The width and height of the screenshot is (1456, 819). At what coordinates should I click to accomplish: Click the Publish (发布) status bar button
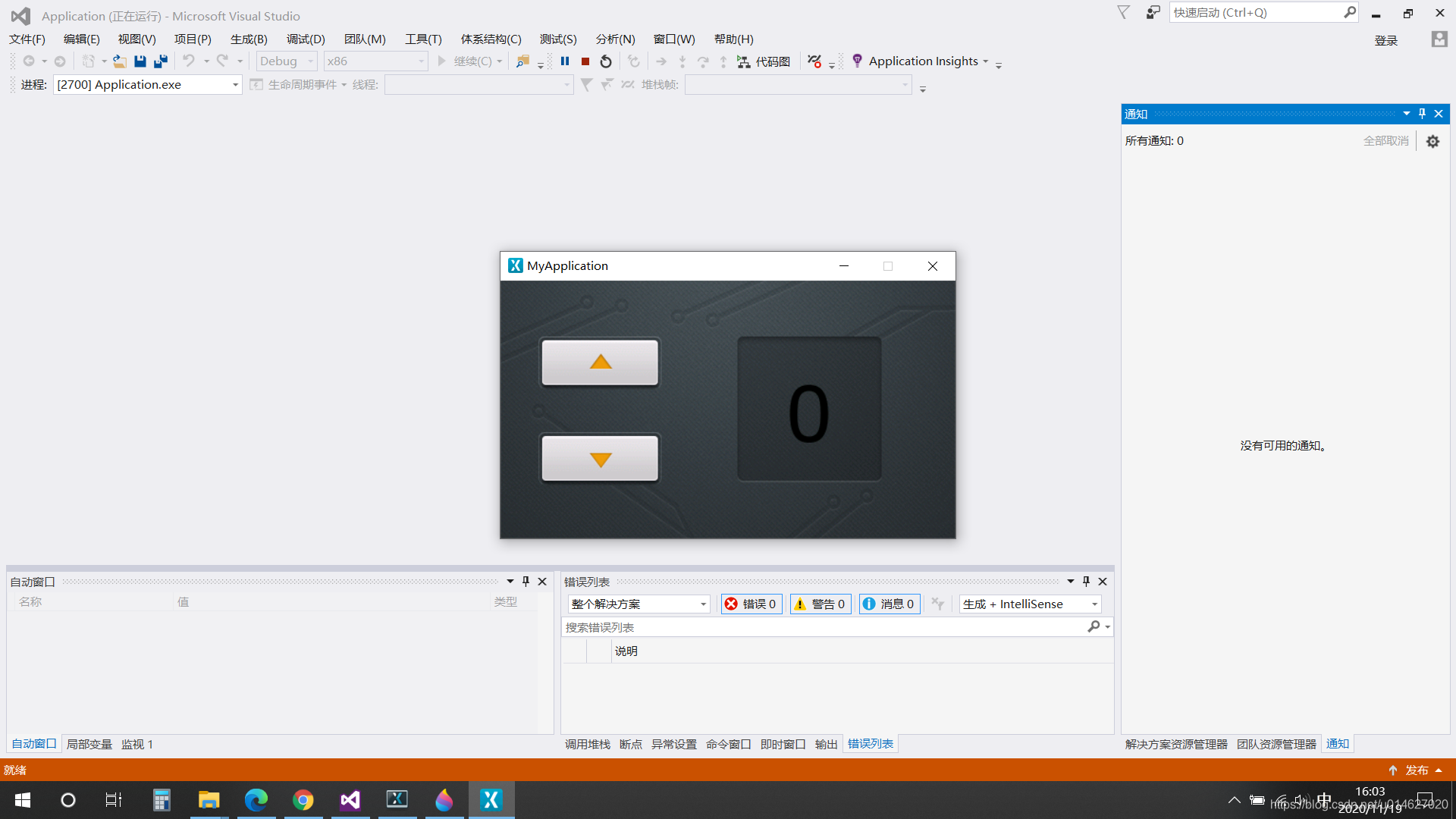[x=1416, y=770]
